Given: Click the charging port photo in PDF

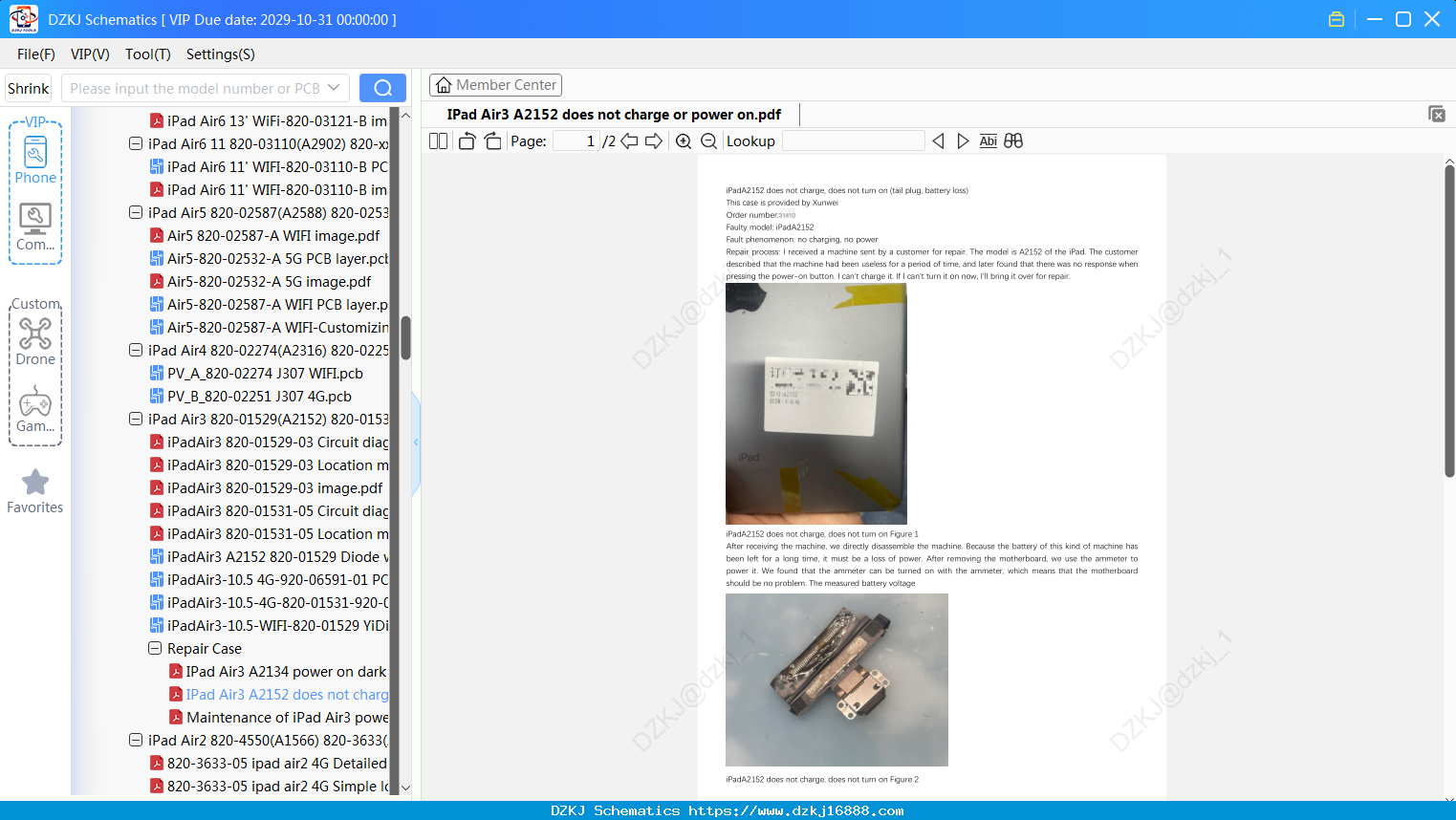Looking at the screenshot, I should click(x=837, y=680).
